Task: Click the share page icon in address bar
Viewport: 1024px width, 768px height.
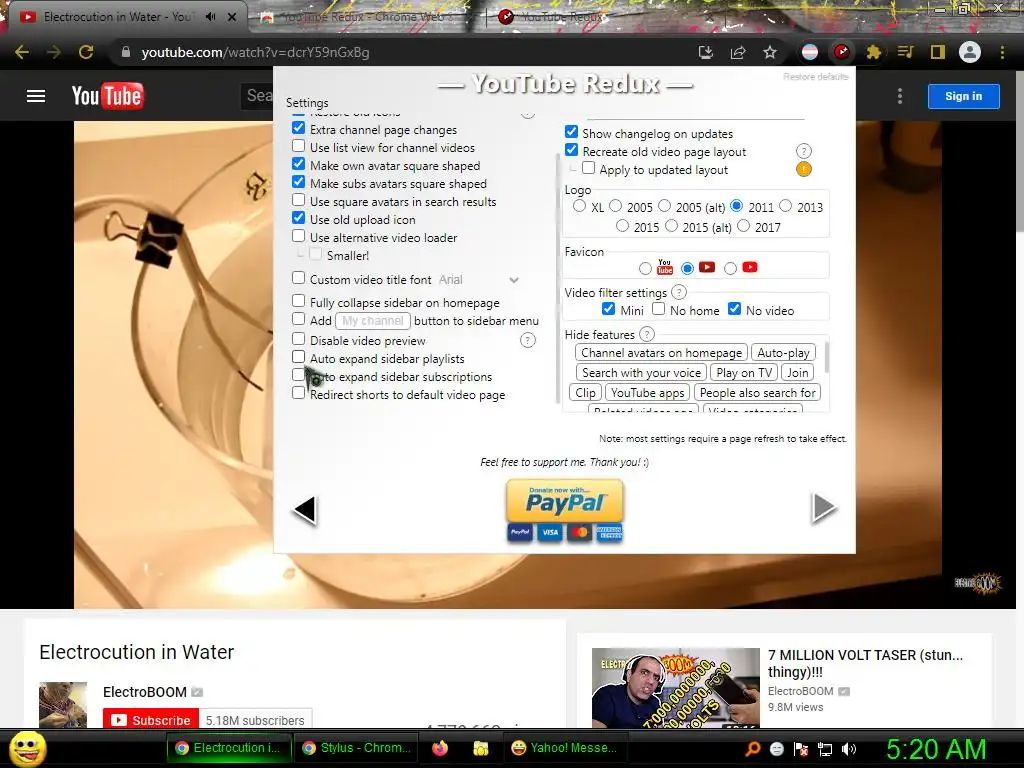Action: pyautogui.click(x=738, y=52)
